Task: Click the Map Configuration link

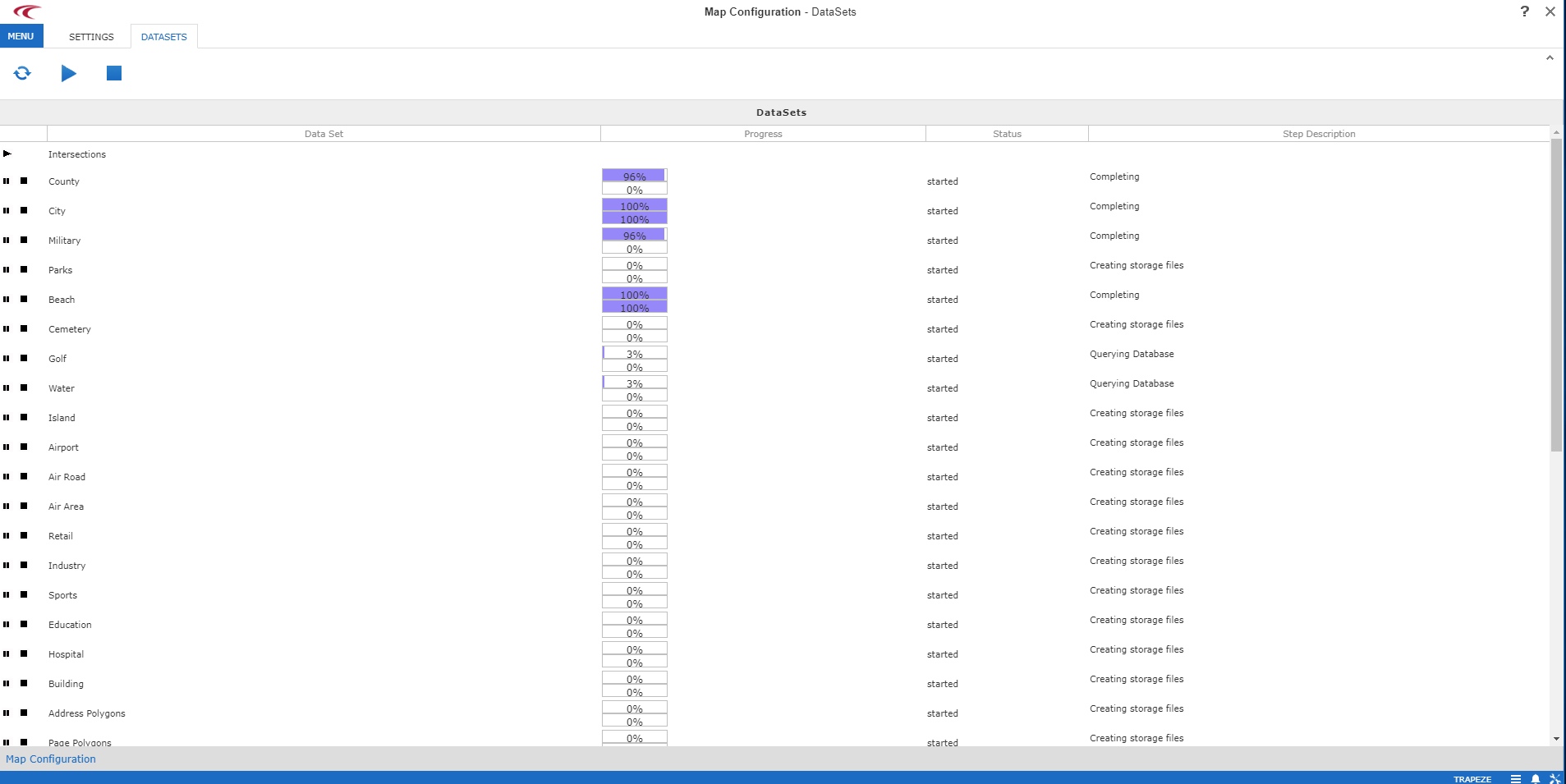Action: tap(51, 759)
